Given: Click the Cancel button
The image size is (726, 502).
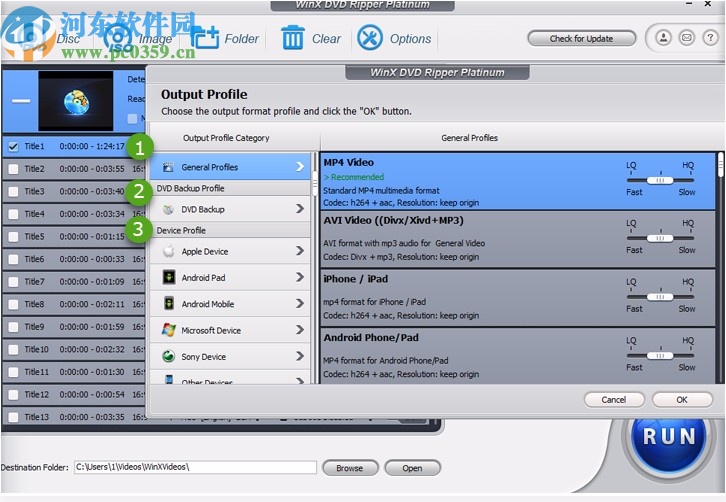Looking at the screenshot, I should pyautogui.click(x=614, y=400).
